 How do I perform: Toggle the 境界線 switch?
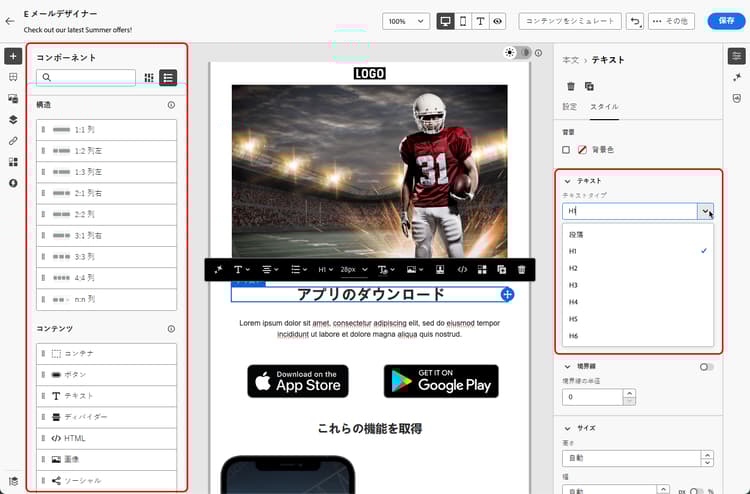click(706, 367)
